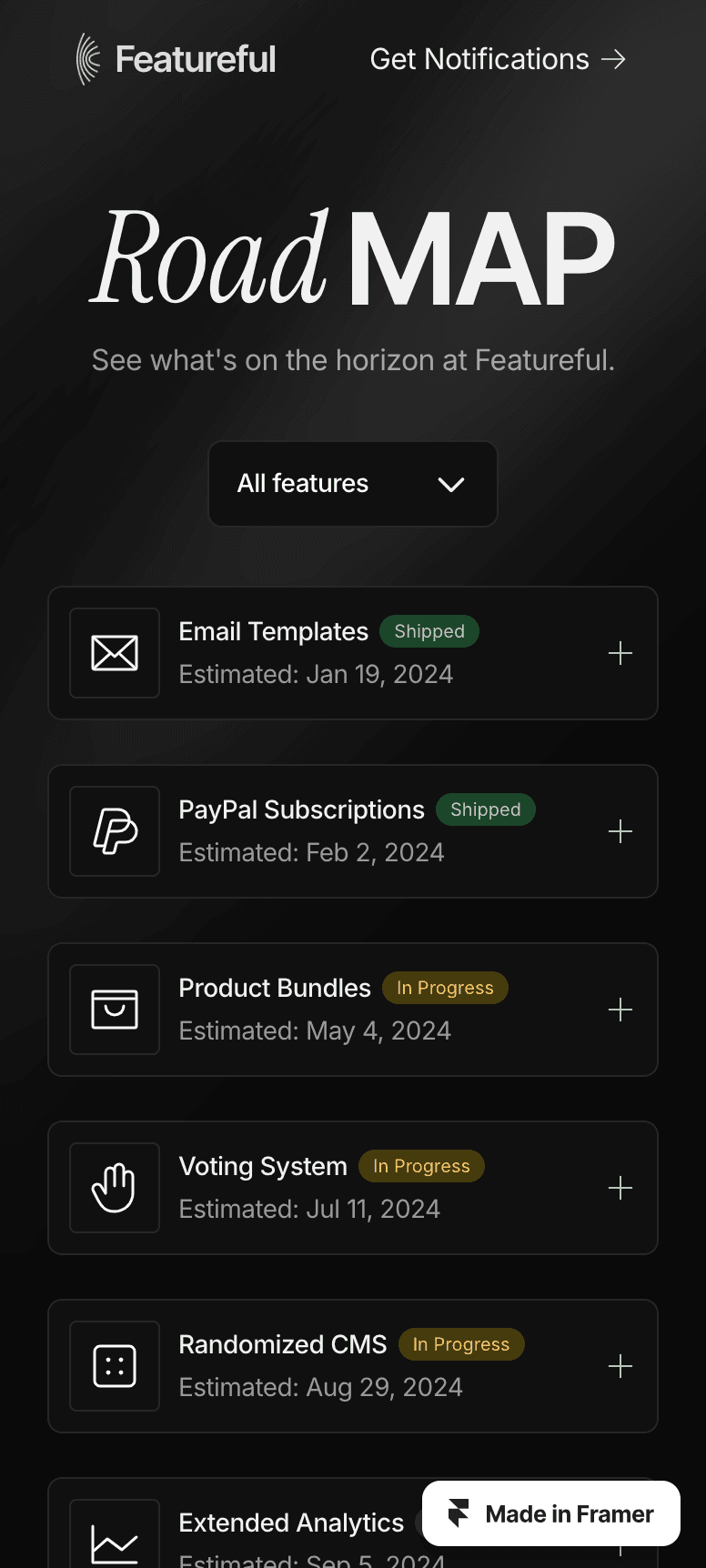Click the dice icon for Randomized CMS
706x1568 pixels.
(115, 1366)
